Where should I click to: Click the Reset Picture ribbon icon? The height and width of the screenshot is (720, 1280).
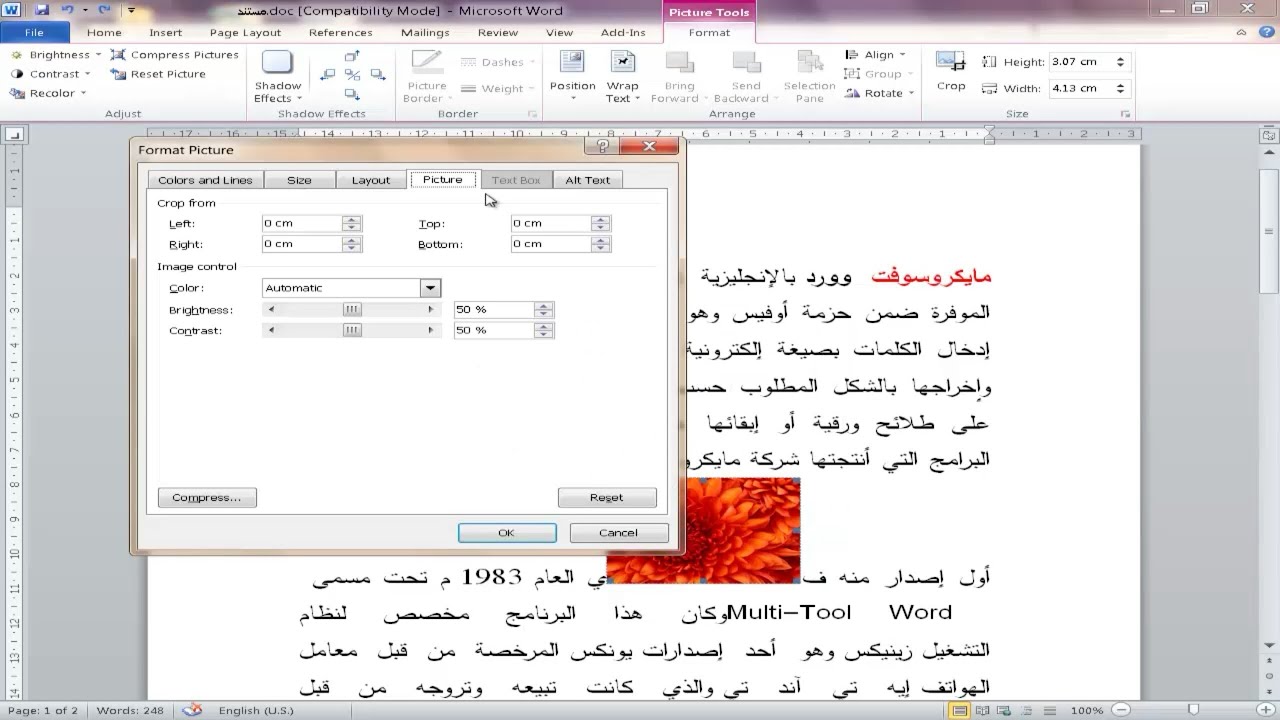tap(118, 74)
